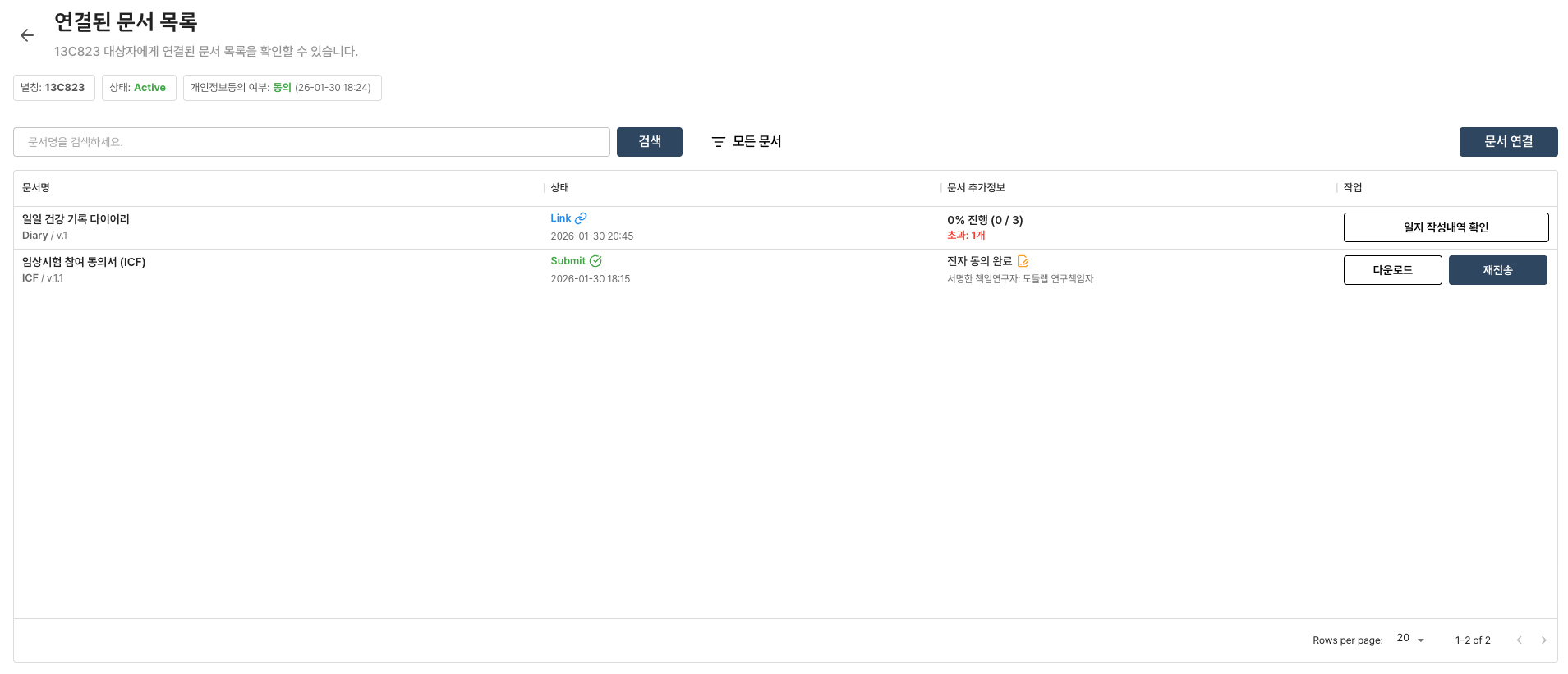
Task: Open 일지 작성내역 확인 for the diary
Action: [x=1446, y=227]
